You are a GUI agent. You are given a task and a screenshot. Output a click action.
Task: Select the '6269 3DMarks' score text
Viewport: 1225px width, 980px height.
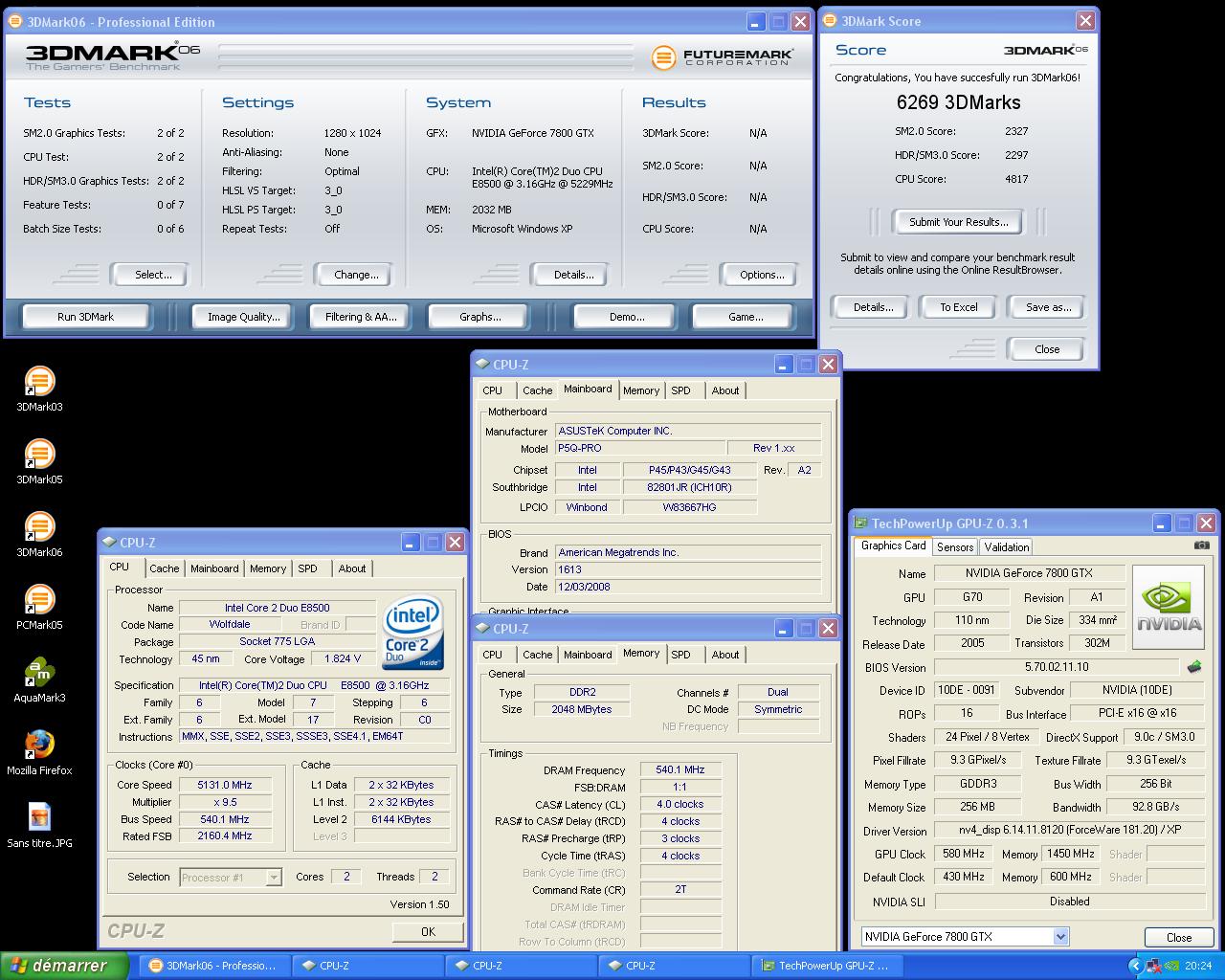click(x=958, y=102)
